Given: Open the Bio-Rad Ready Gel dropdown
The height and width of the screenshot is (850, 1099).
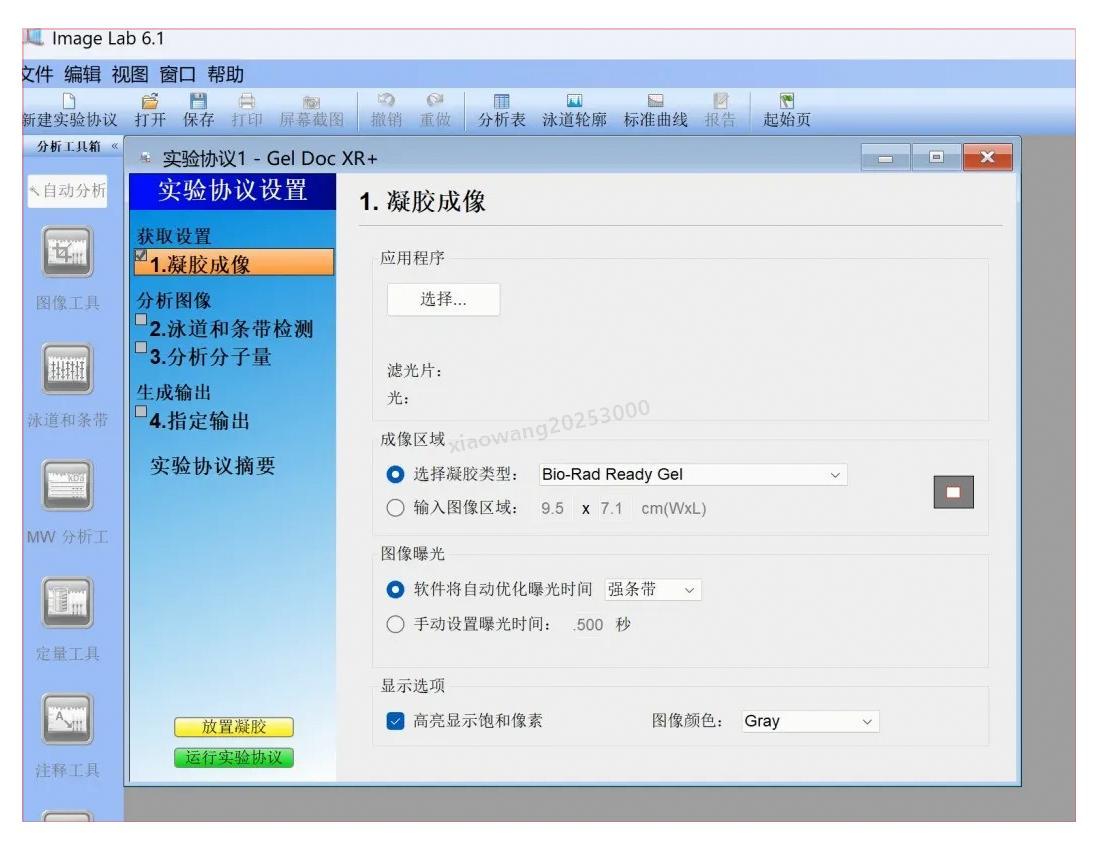Looking at the screenshot, I should pos(692,474).
